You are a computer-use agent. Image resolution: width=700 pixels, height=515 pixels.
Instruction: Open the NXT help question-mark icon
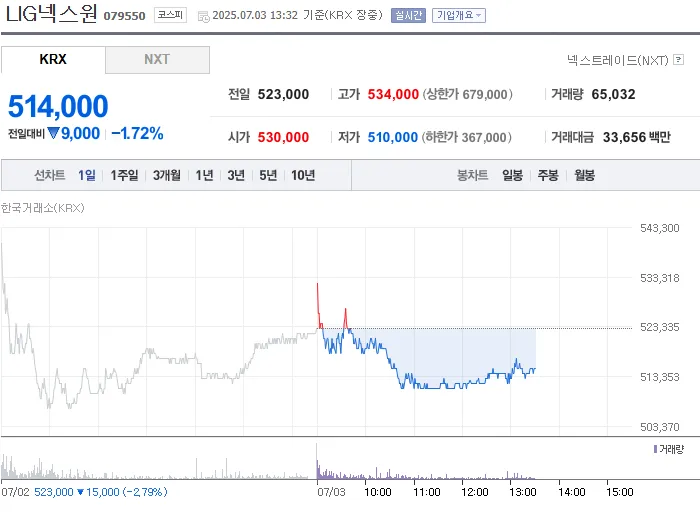point(679,59)
